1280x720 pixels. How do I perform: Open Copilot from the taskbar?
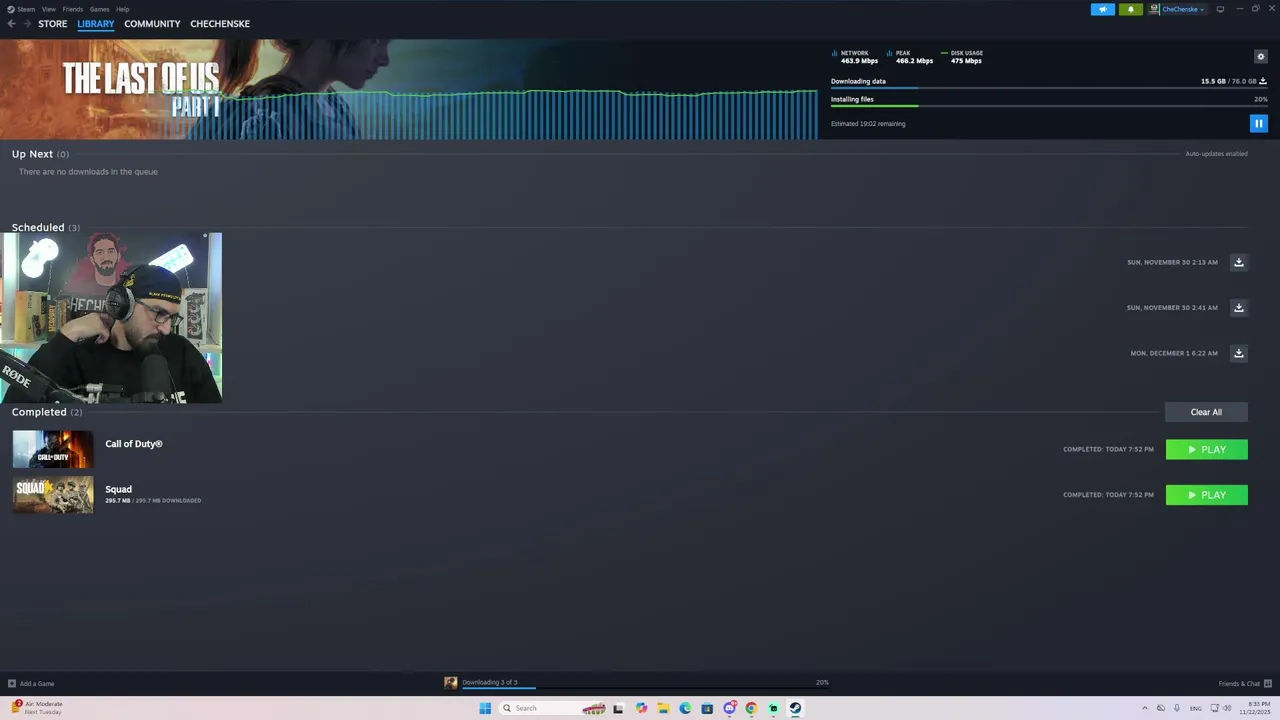[x=641, y=708]
